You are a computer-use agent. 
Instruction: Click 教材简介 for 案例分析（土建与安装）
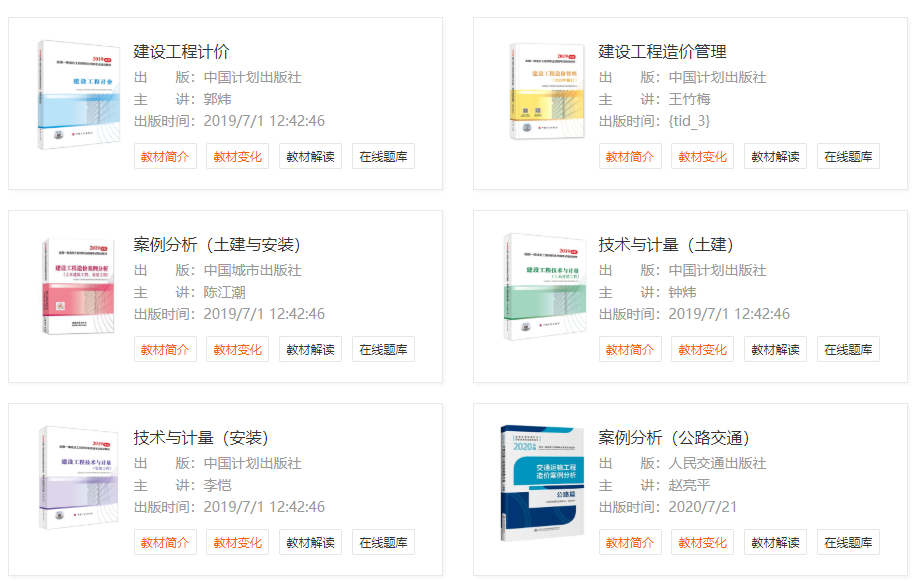[x=165, y=349]
